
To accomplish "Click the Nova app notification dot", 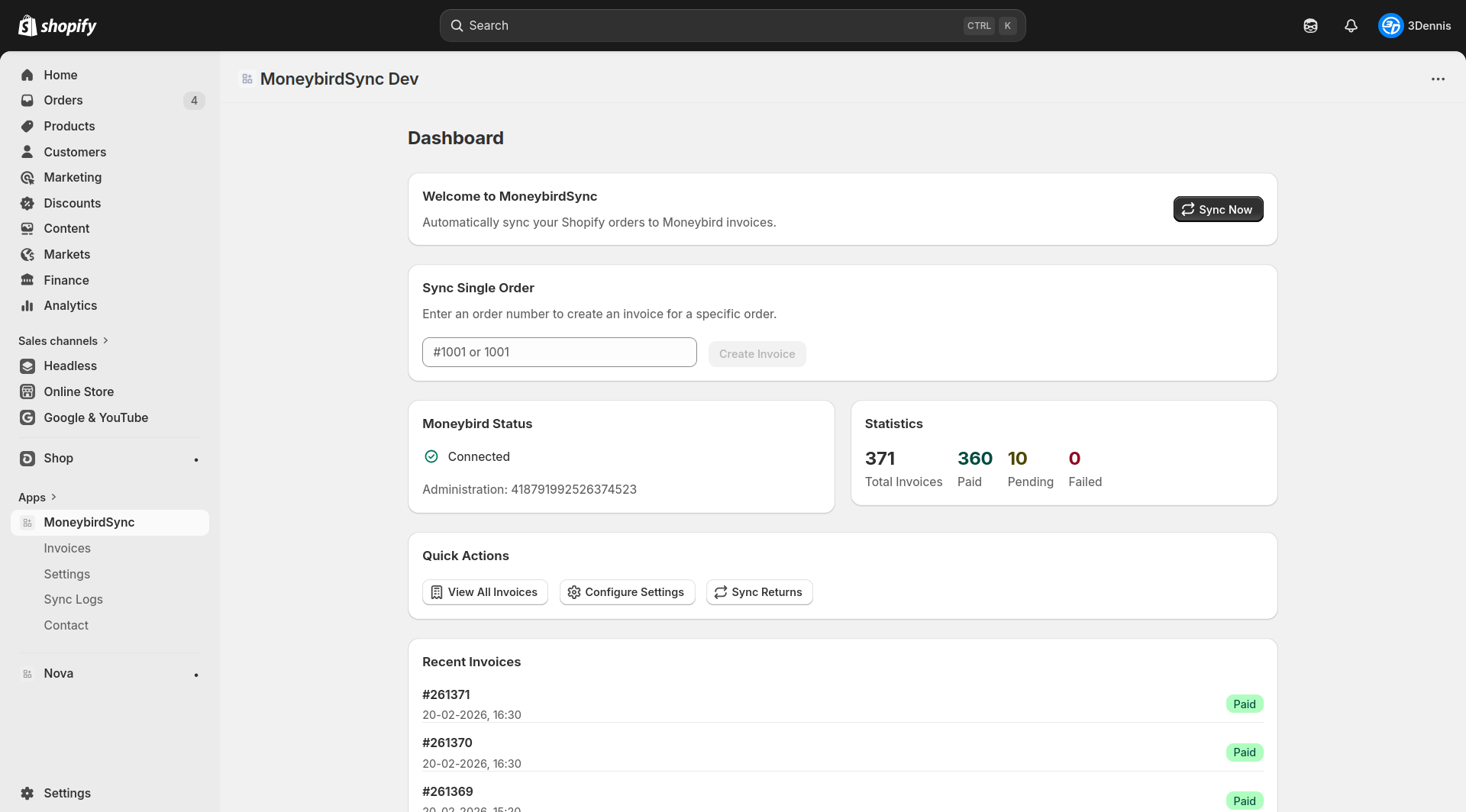I will pos(196,674).
